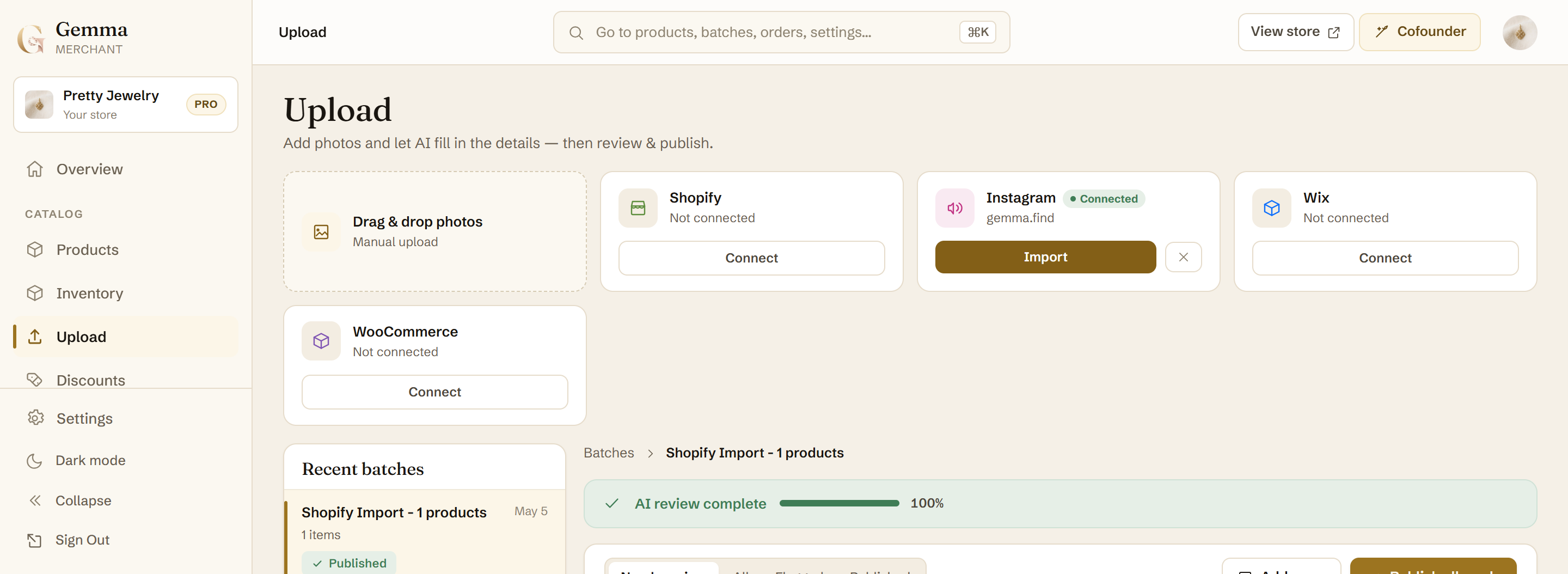Connect the Shopify store

click(x=751, y=258)
